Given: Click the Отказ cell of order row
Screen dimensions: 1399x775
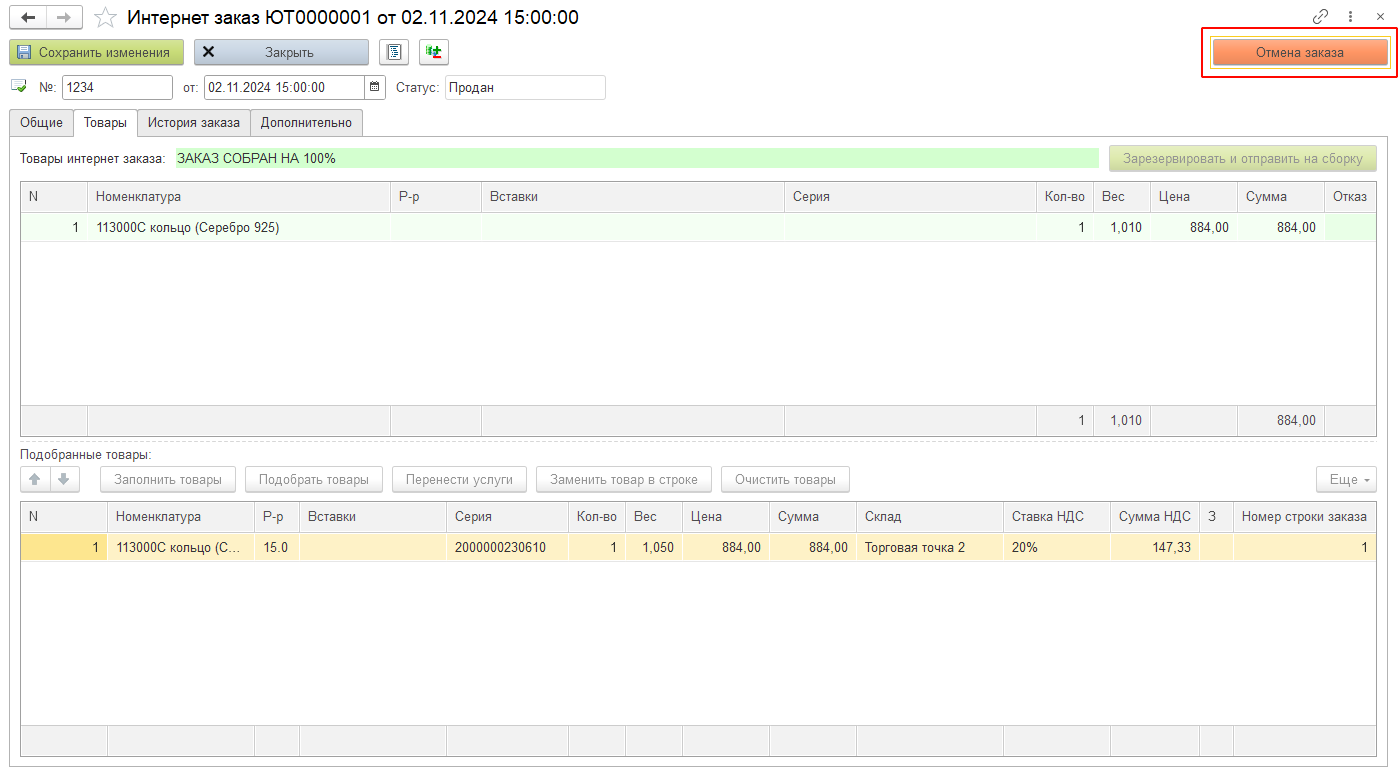Looking at the screenshot, I should point(1350,227).
